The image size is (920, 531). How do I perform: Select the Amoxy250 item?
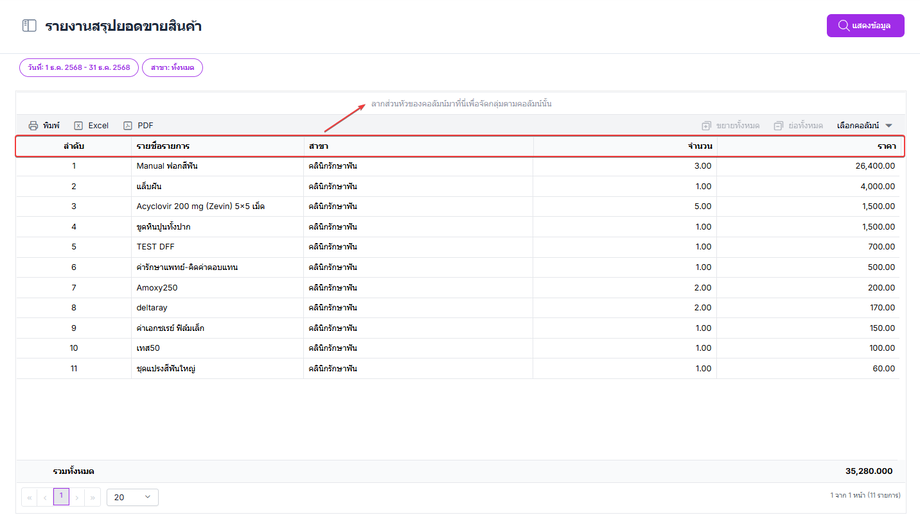[157, 288]
